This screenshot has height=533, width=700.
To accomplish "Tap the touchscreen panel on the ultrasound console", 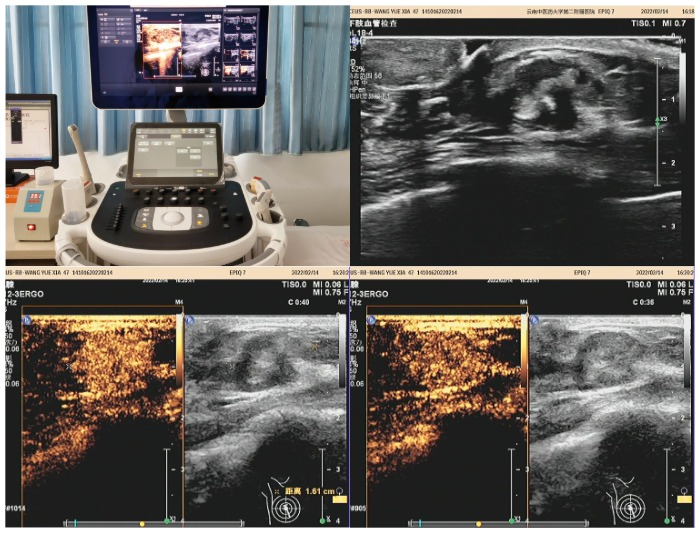I will pyautogui.click(x=173, y=154).
